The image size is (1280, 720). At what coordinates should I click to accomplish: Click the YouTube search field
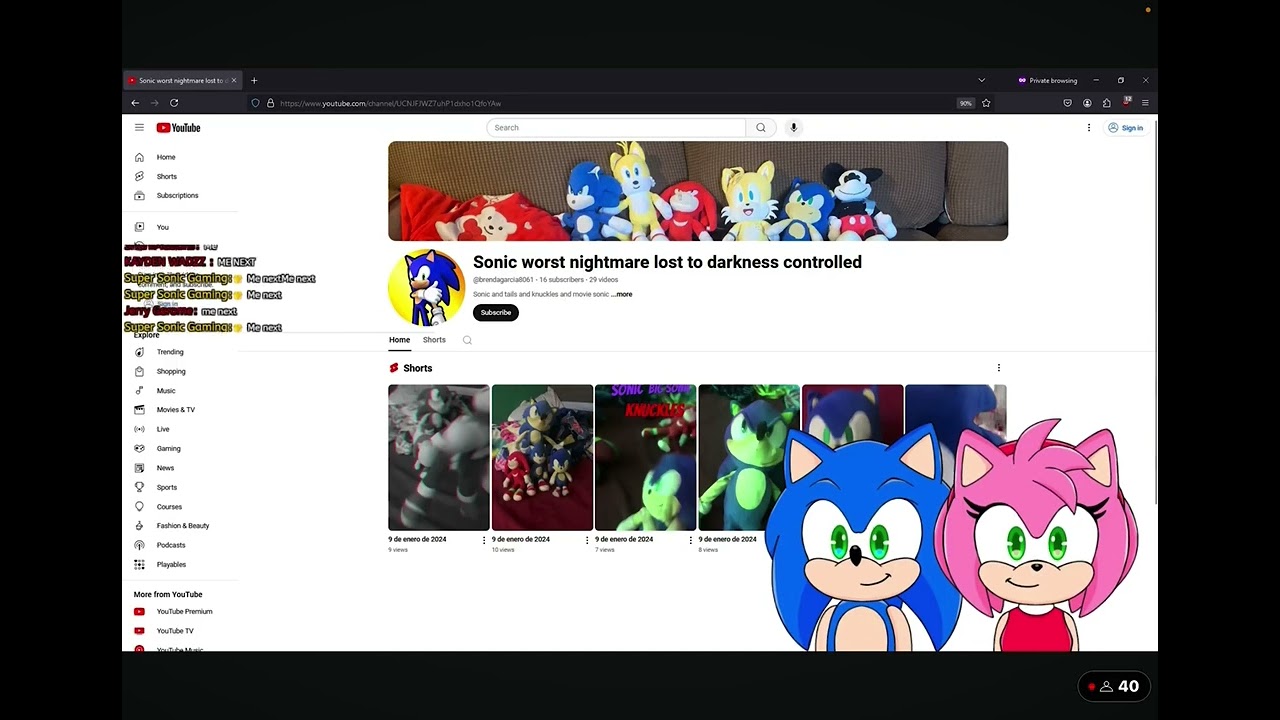616,128
